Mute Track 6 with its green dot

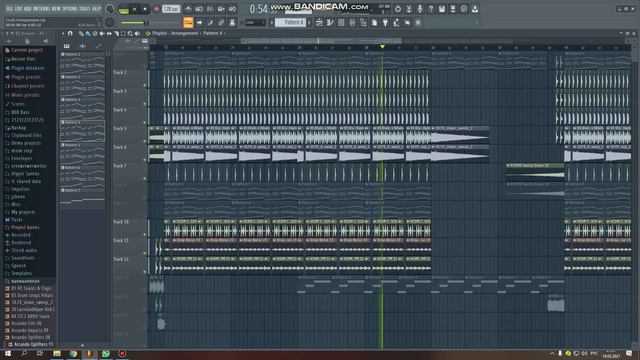(145, 160)
